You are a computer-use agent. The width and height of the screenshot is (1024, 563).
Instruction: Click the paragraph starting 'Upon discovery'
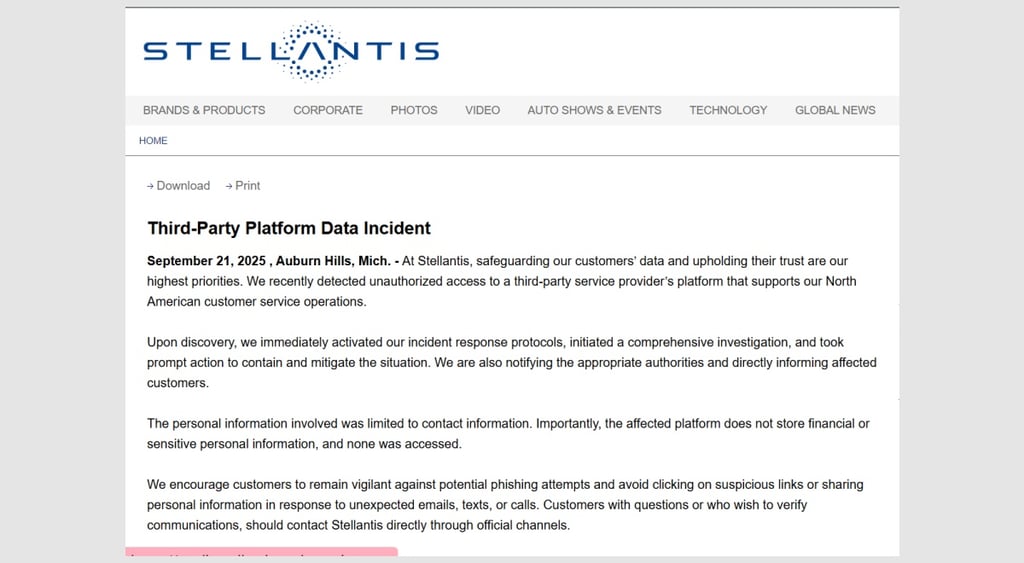pos(511,362)
